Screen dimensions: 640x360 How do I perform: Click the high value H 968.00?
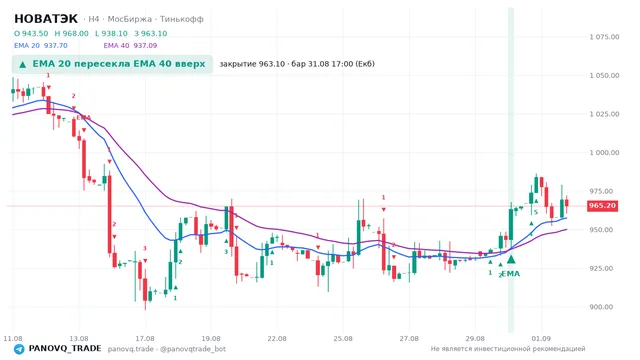pos(71,33)
